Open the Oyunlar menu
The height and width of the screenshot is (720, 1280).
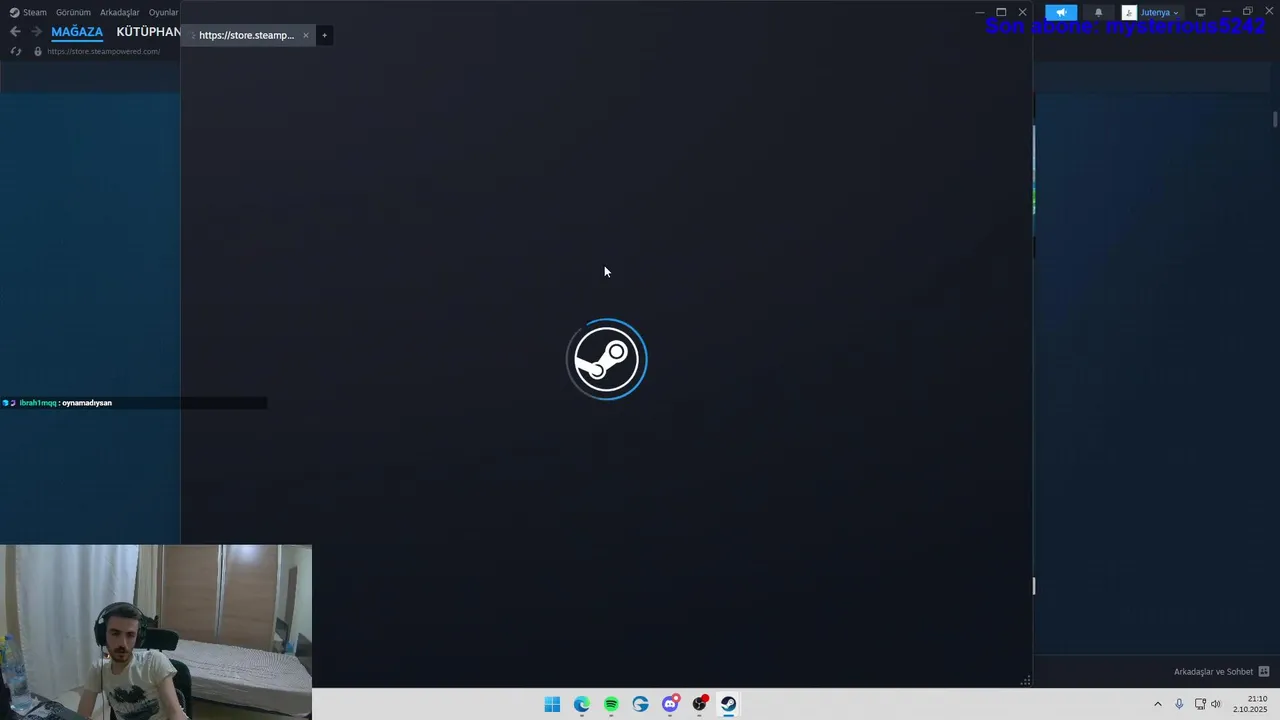pyautogui.click(x=164, y=12)
